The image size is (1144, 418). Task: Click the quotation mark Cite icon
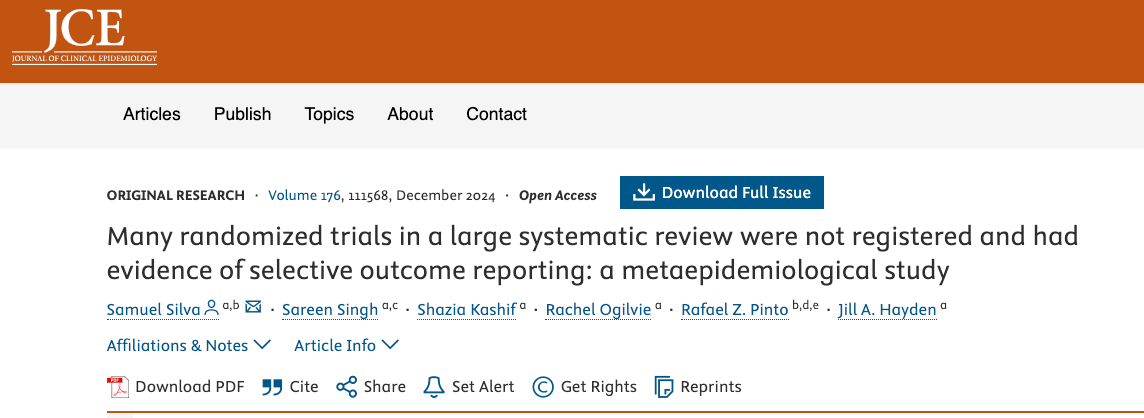point(272,387)
